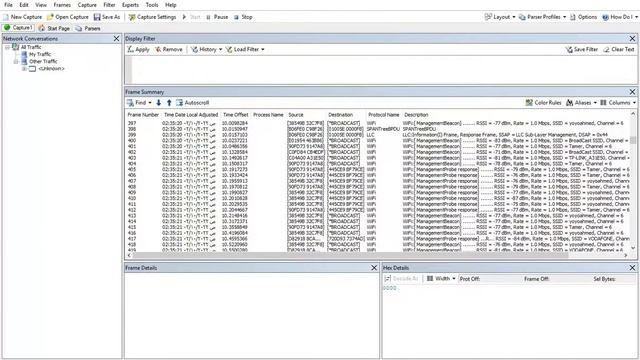Open Capture file from toolbar

[x=67, y=17]
